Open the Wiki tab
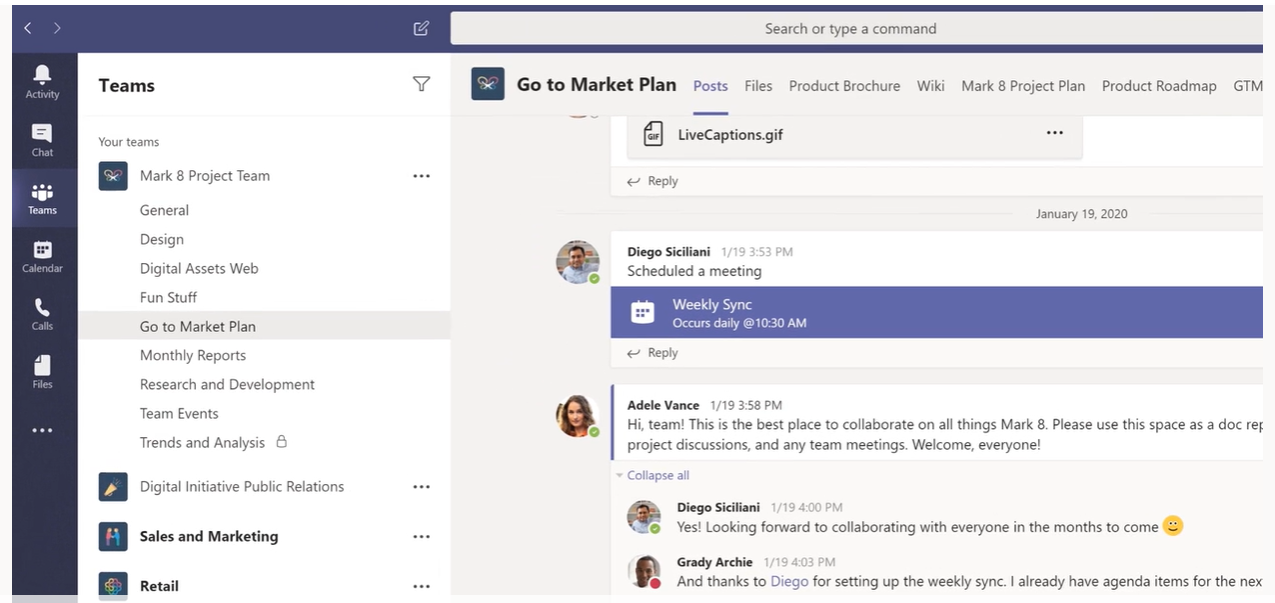This screenshot has height=603, width=1275. point(931,86)
